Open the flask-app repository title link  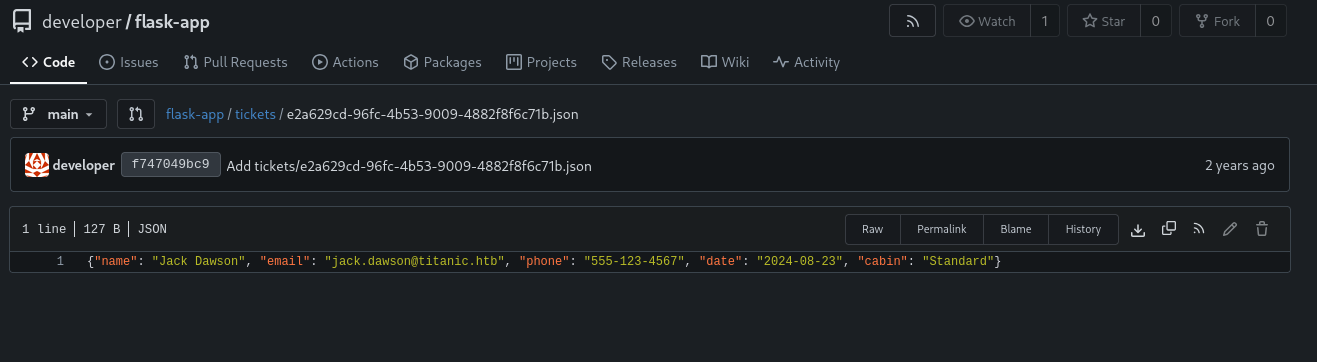(172, 22)
